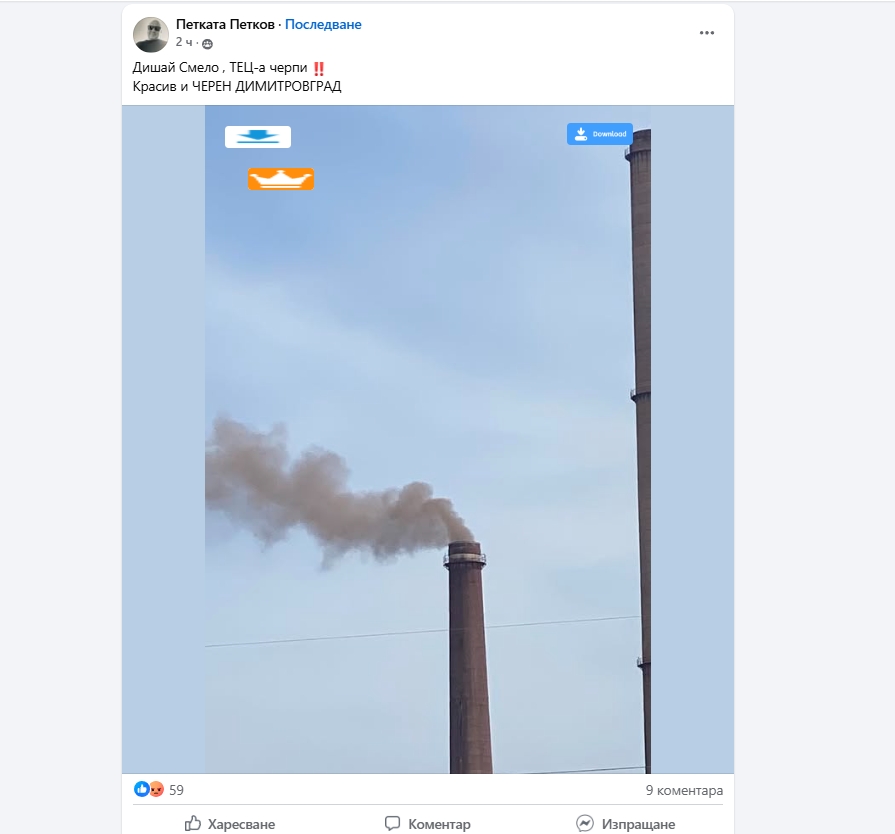The width and height of the screenshot is (895, 834).
Task: Click the blue Download button on video
Action: pyautogui.click(x=600, y=134)
